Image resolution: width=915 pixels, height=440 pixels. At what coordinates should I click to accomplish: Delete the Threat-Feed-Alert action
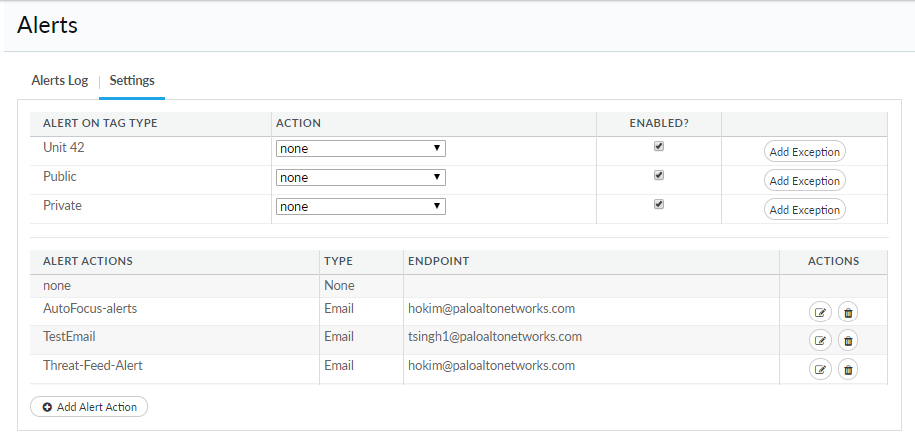tap(848, 370)
